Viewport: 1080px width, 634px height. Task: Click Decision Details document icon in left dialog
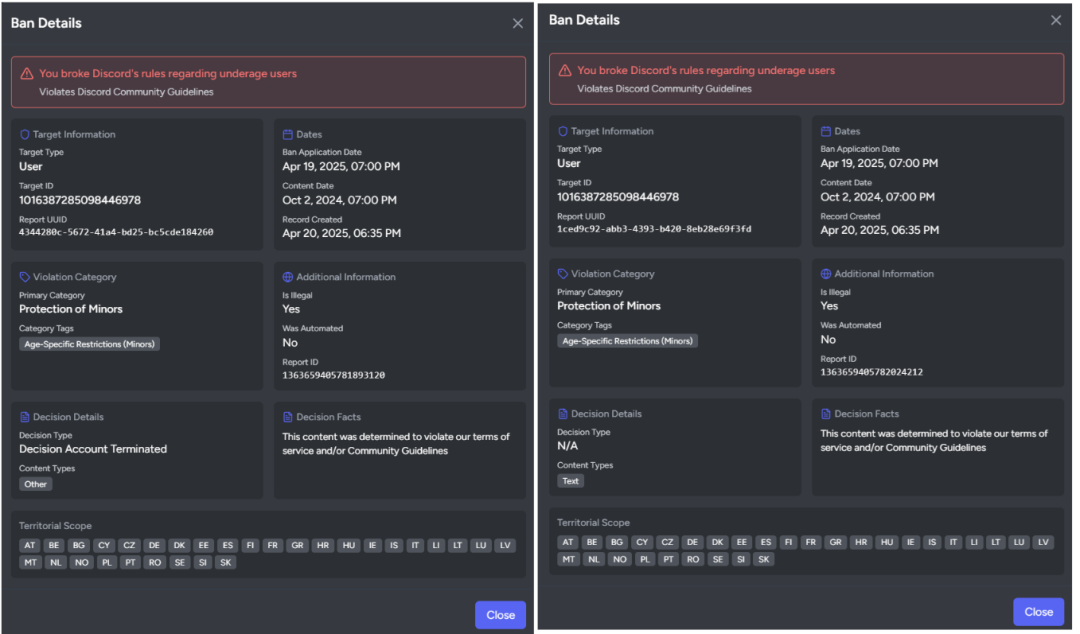click(25, 417)
